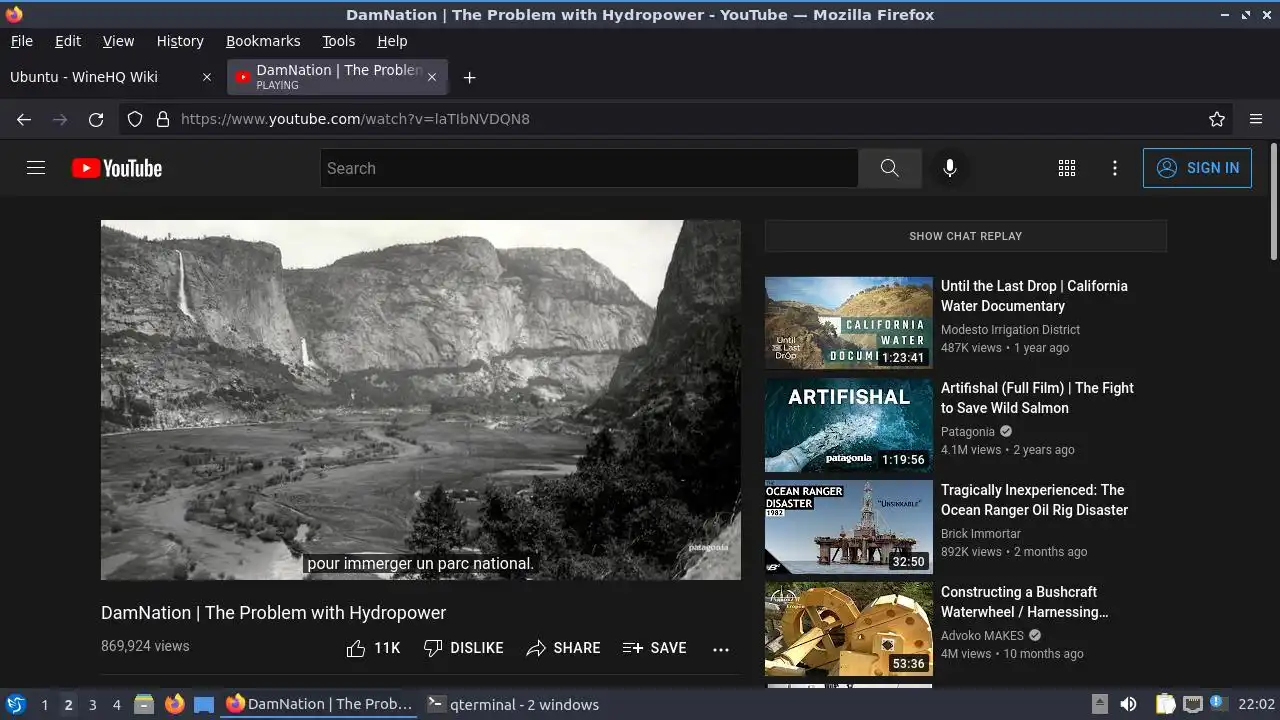Click California Water Documentary thumbnail
The height and width of the screenshot is (720, 1280).
point(849,324)
